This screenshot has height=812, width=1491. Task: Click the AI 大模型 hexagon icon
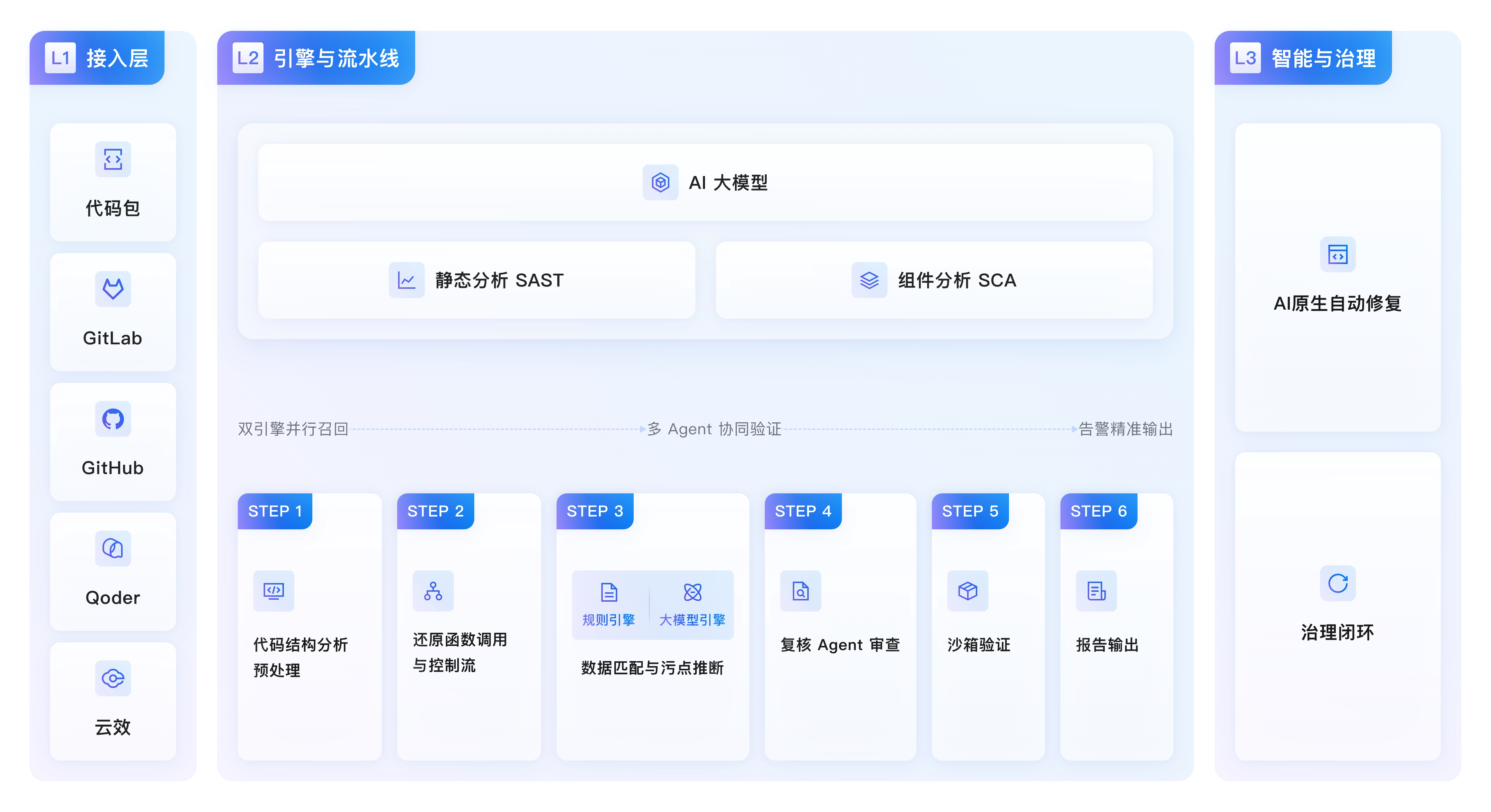pos(660,182)
